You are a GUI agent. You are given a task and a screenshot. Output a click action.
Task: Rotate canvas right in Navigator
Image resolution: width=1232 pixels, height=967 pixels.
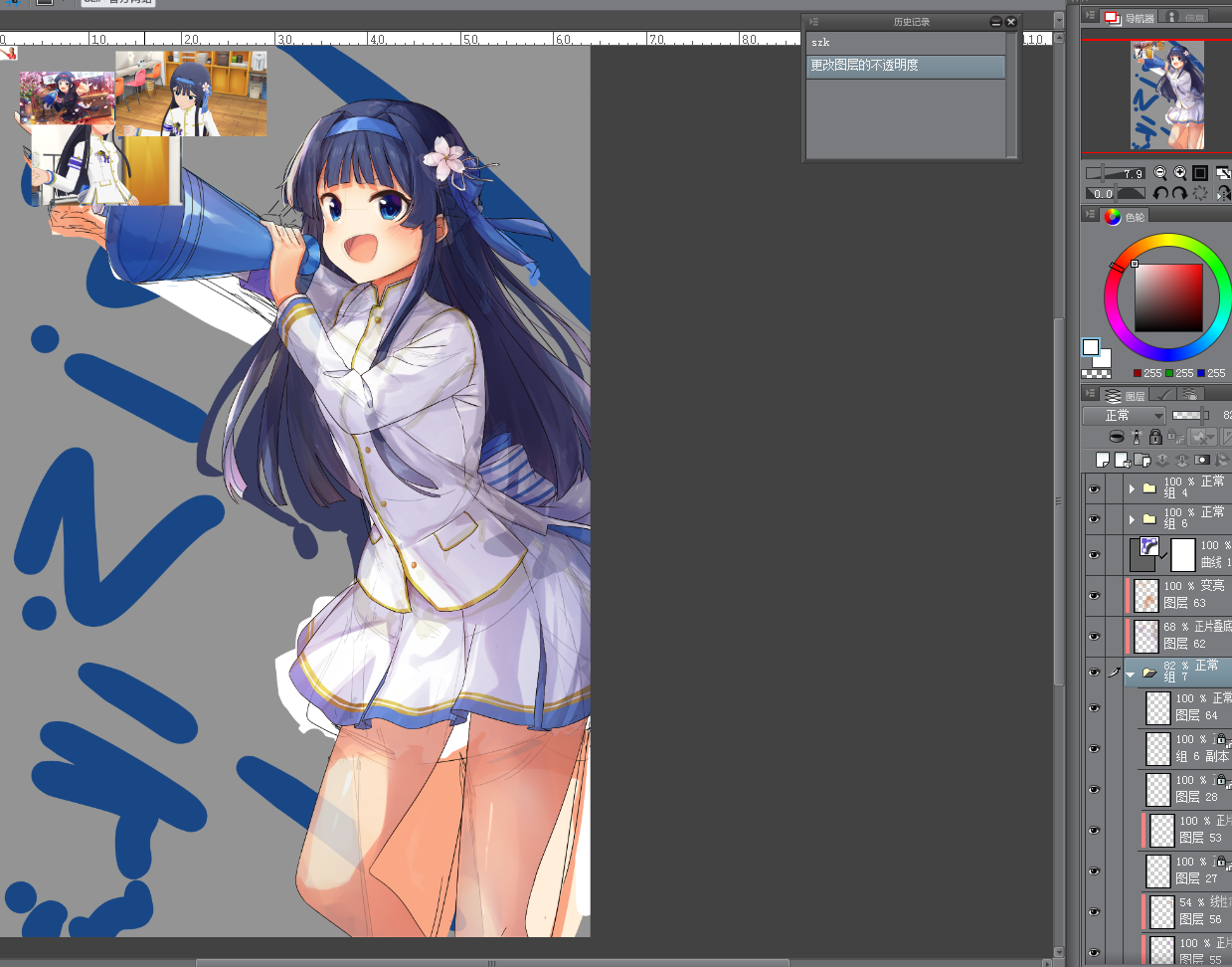1180,194
